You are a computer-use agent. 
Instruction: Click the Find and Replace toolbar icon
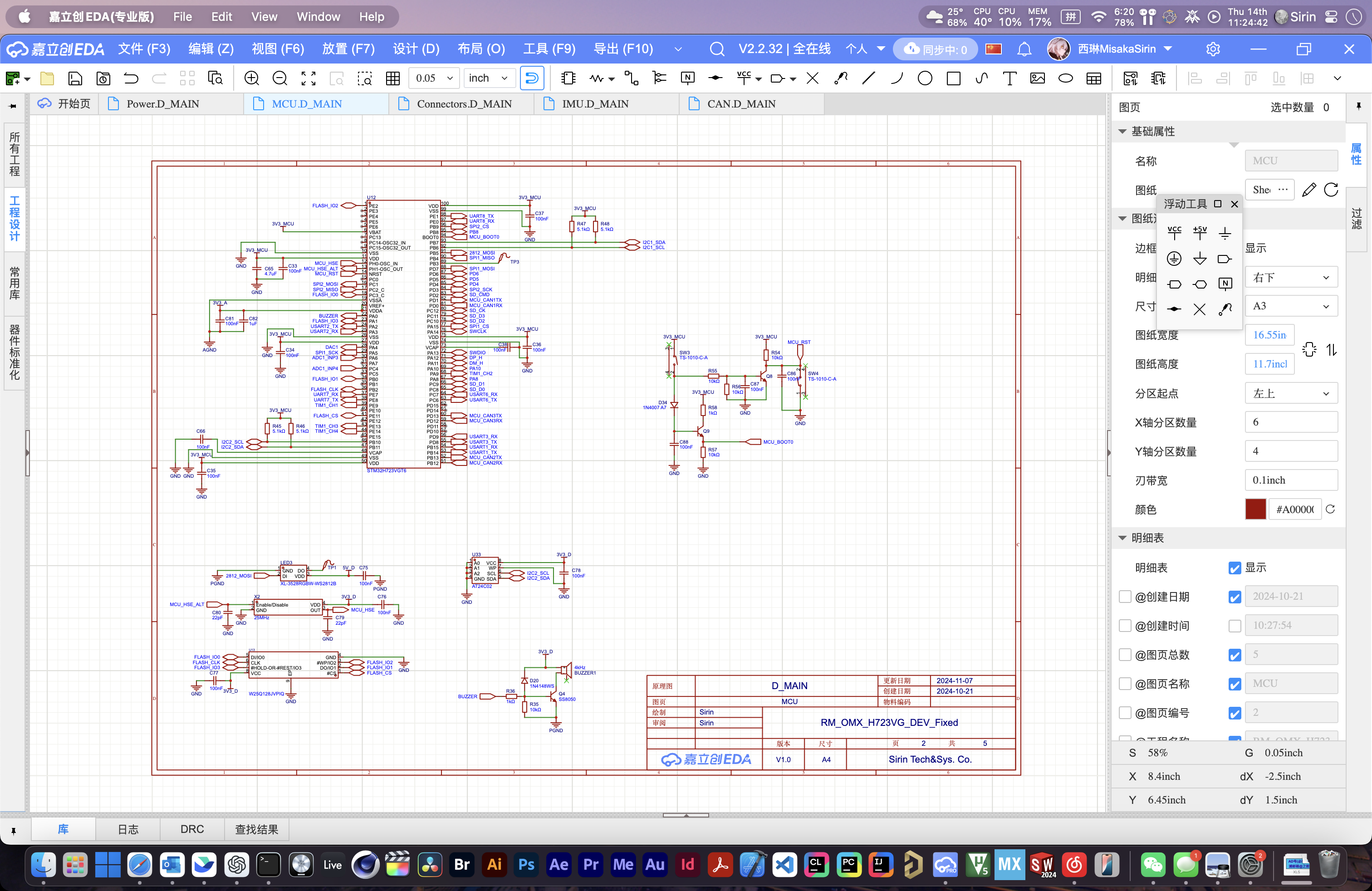(216, 78)
